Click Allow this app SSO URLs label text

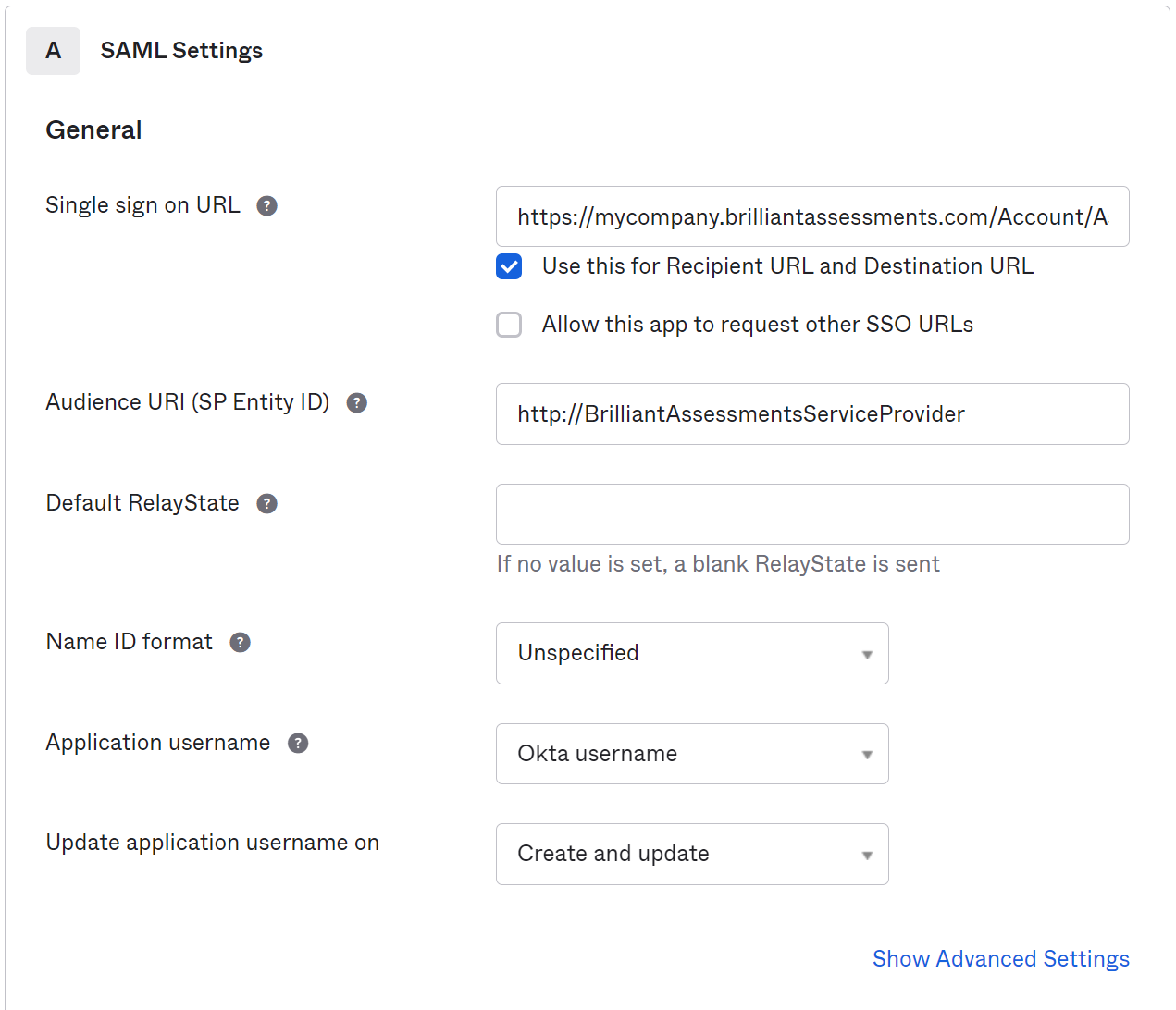(757, 325)
